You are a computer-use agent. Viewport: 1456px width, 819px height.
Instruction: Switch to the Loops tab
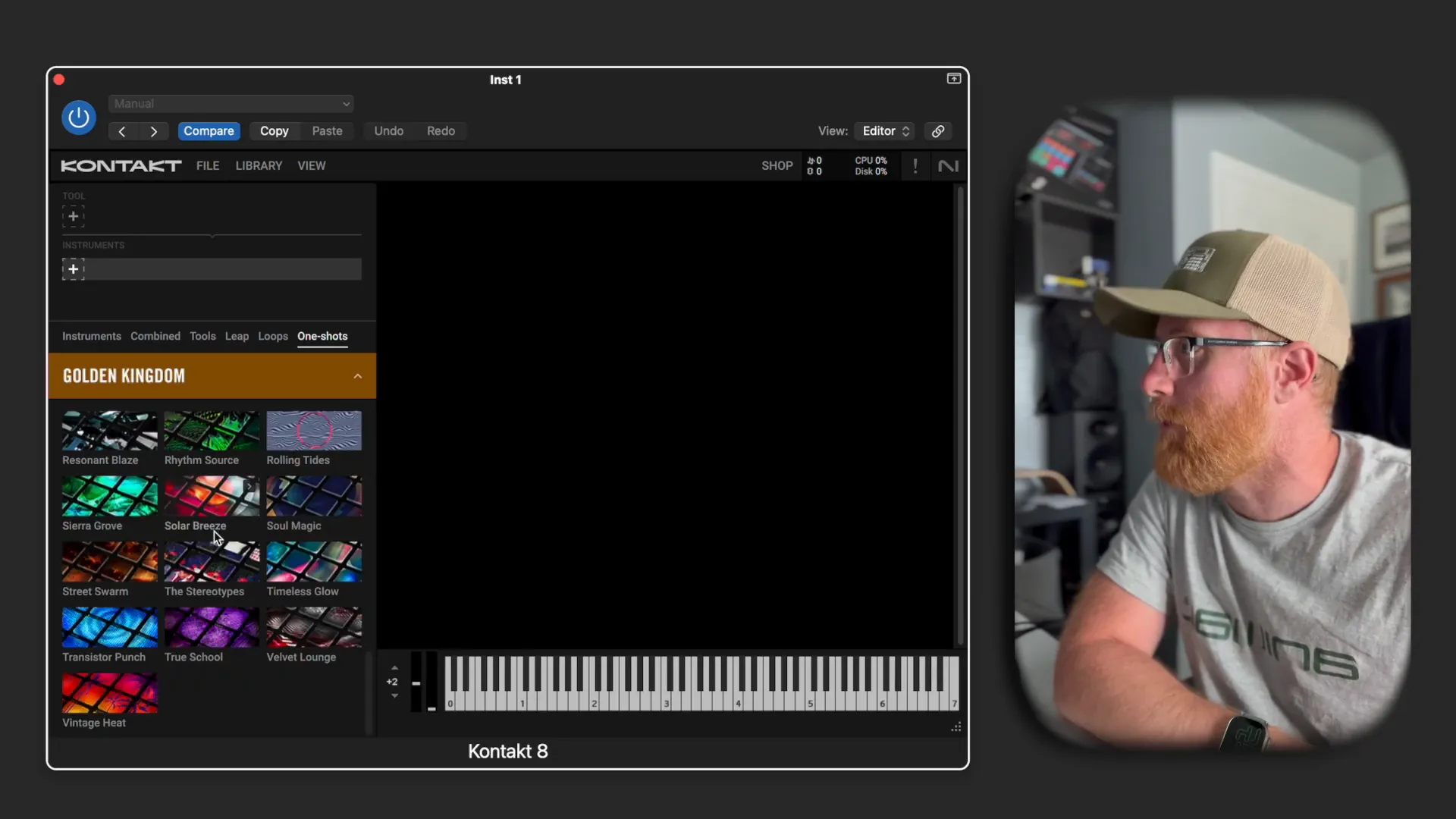click(273, 336)
